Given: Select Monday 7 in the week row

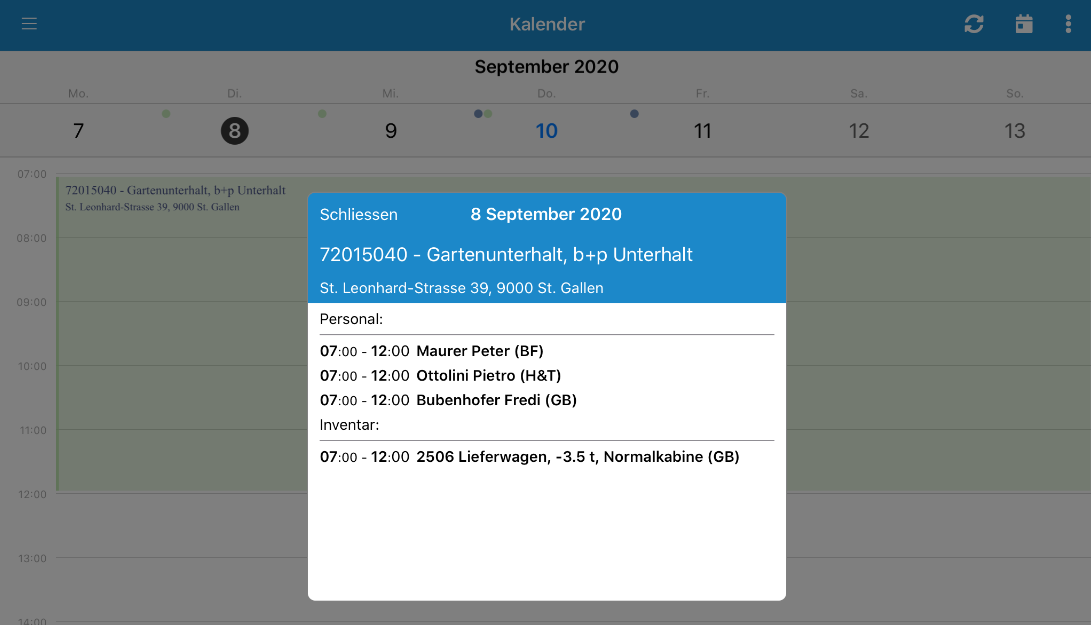Looking at the screenshot, I should [78, 131].
